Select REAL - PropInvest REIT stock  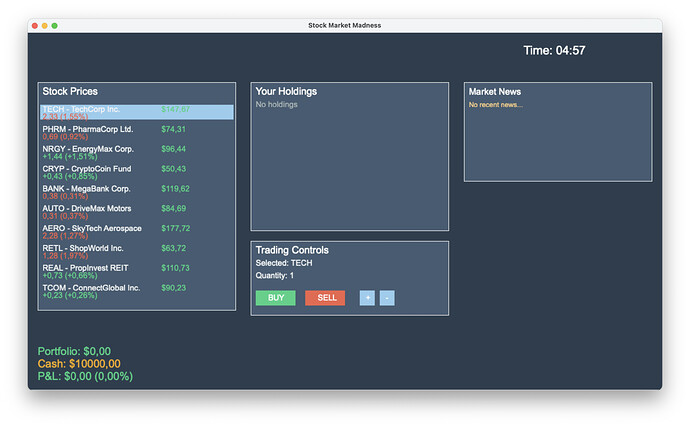click(x=136, y=272)
